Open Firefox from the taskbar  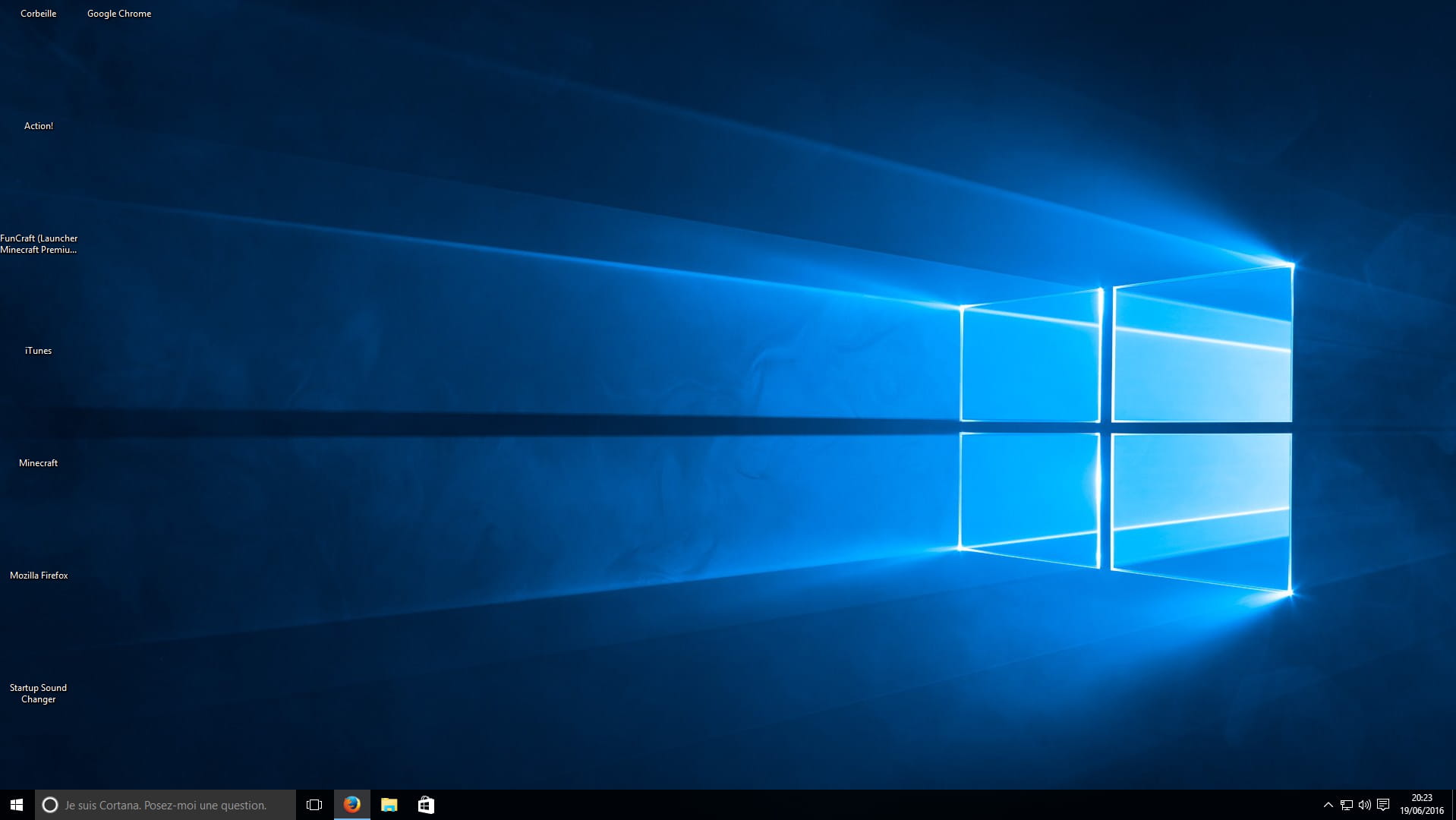(351, 805)
